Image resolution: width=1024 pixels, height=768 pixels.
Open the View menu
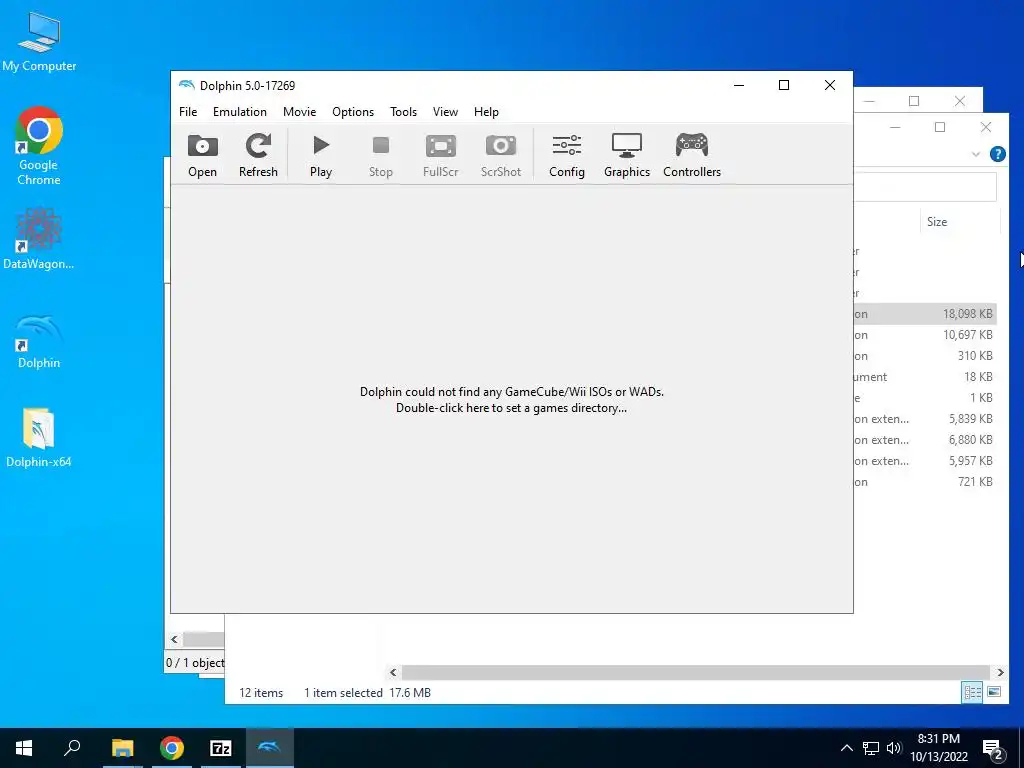click(x=445, y=112)
